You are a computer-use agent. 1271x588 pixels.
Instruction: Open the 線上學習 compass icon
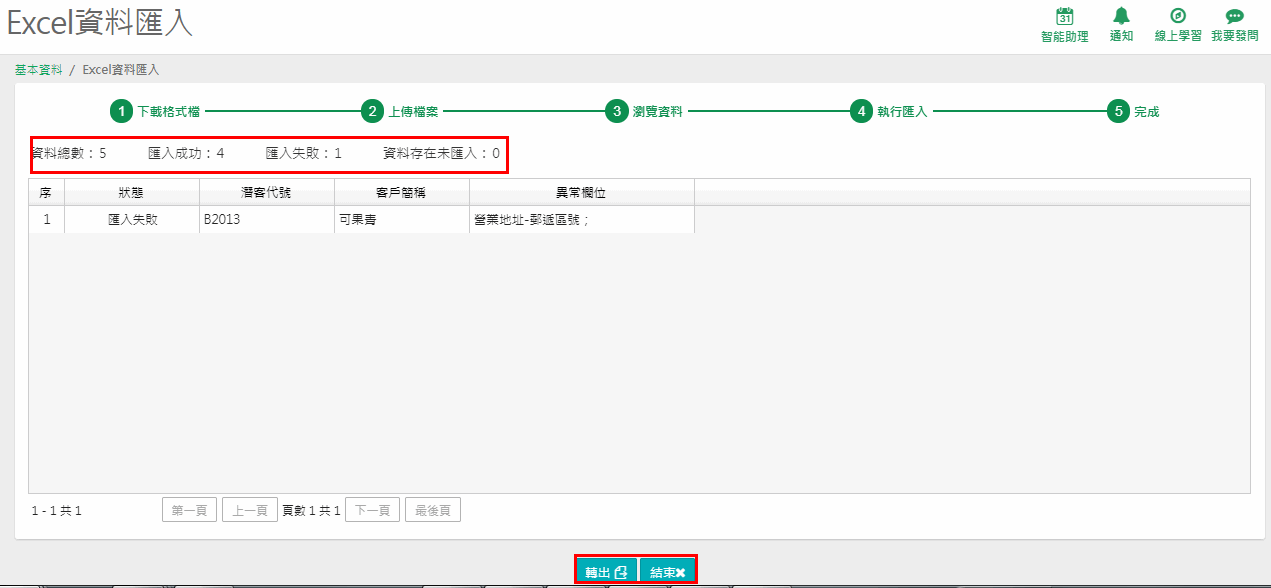click(1178, 16)
